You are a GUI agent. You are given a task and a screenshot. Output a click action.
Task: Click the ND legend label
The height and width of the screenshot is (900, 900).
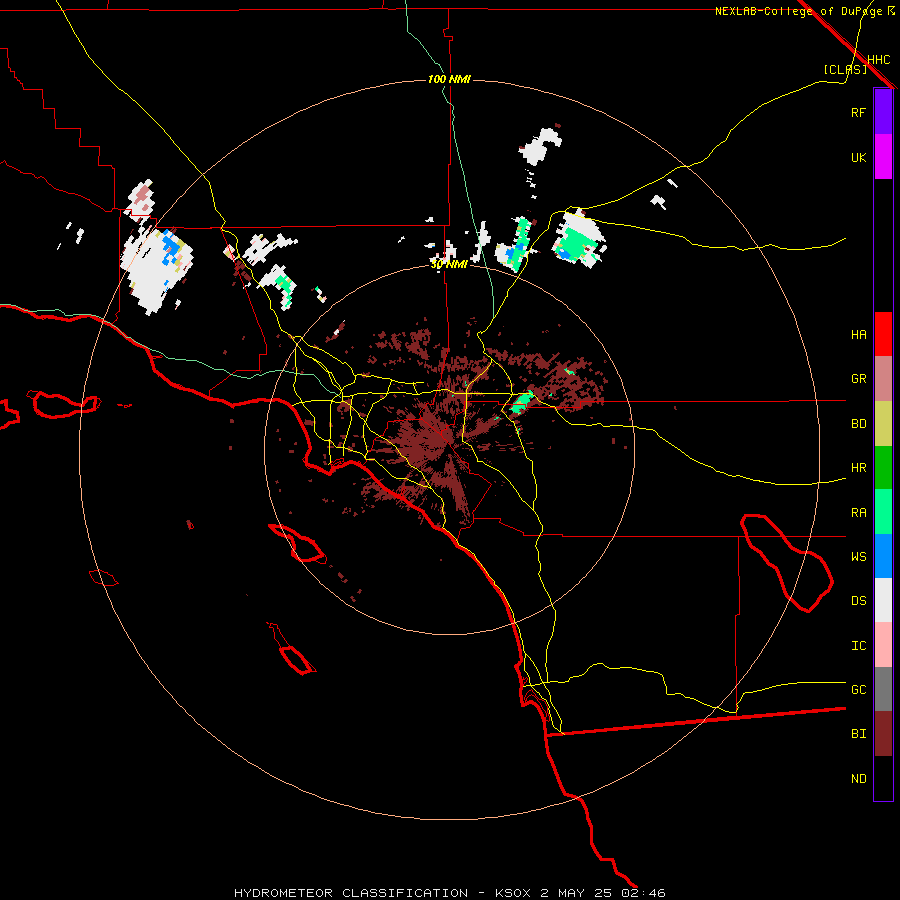(x=858, y=778)
